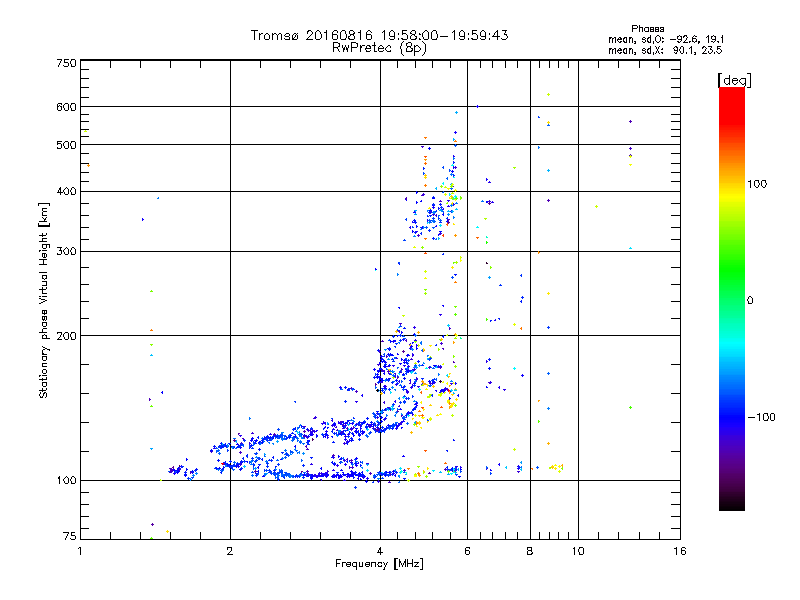Click the y-axis tick label '200'

point(66,336)
